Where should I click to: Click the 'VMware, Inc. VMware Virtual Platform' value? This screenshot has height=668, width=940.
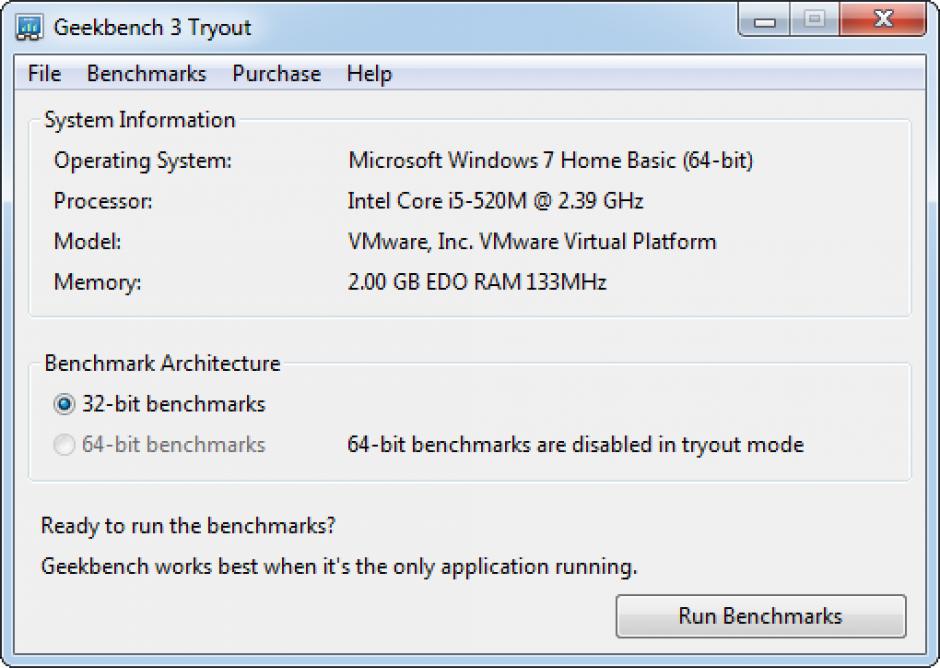(532, 242)
